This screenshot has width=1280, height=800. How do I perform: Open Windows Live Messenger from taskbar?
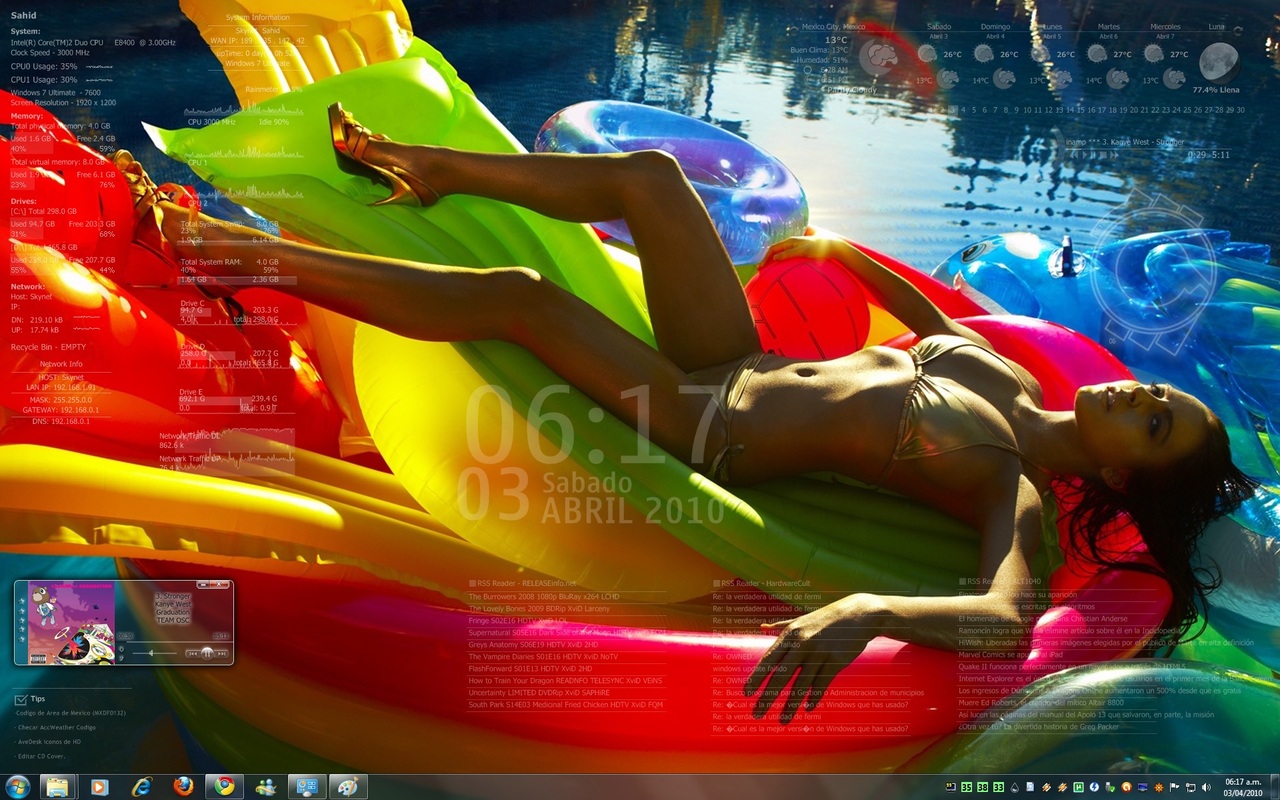coord(266,787)
